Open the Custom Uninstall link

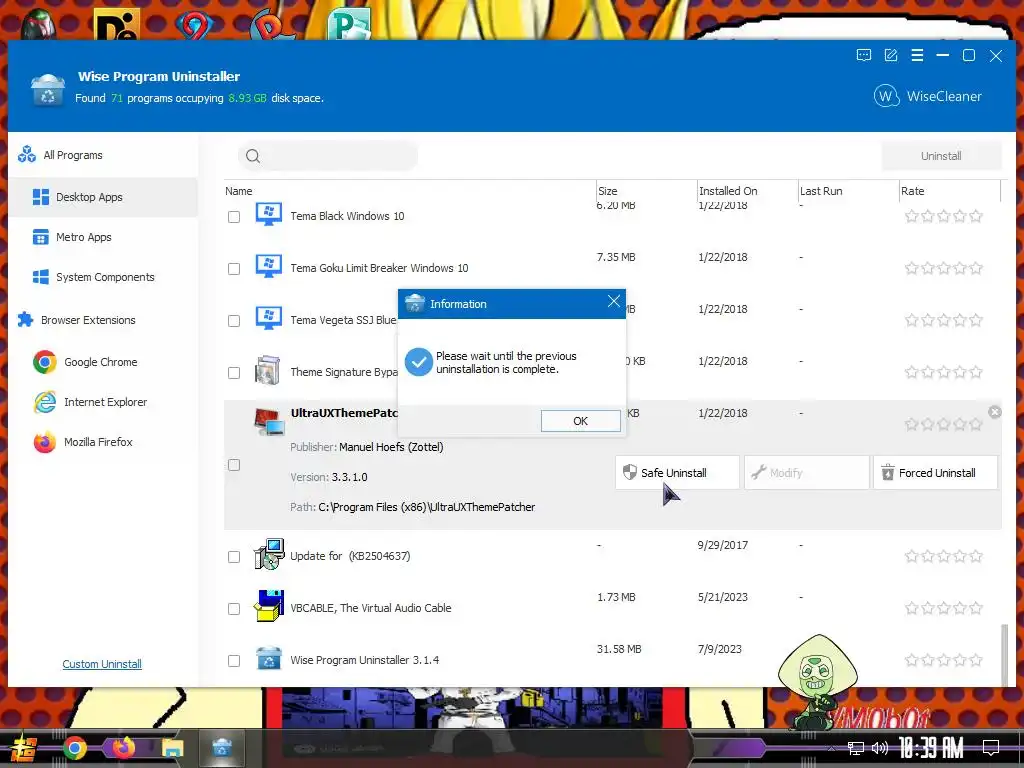click(x=102, y=664)
